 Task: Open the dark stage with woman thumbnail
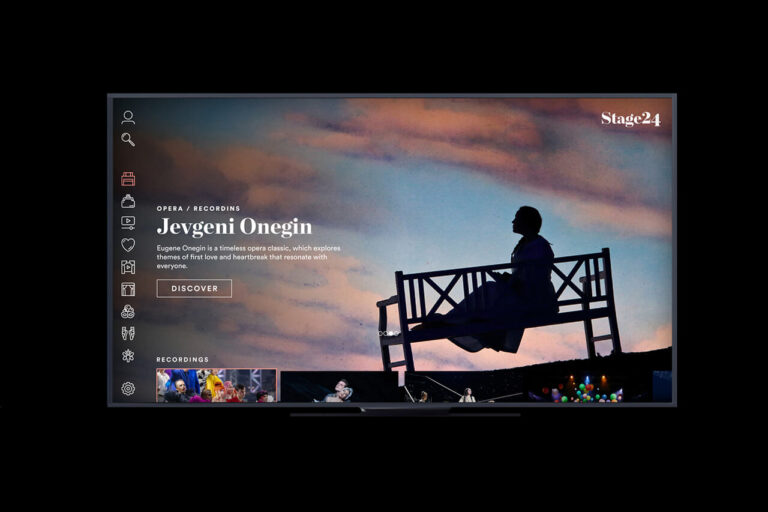coord(463,387)
